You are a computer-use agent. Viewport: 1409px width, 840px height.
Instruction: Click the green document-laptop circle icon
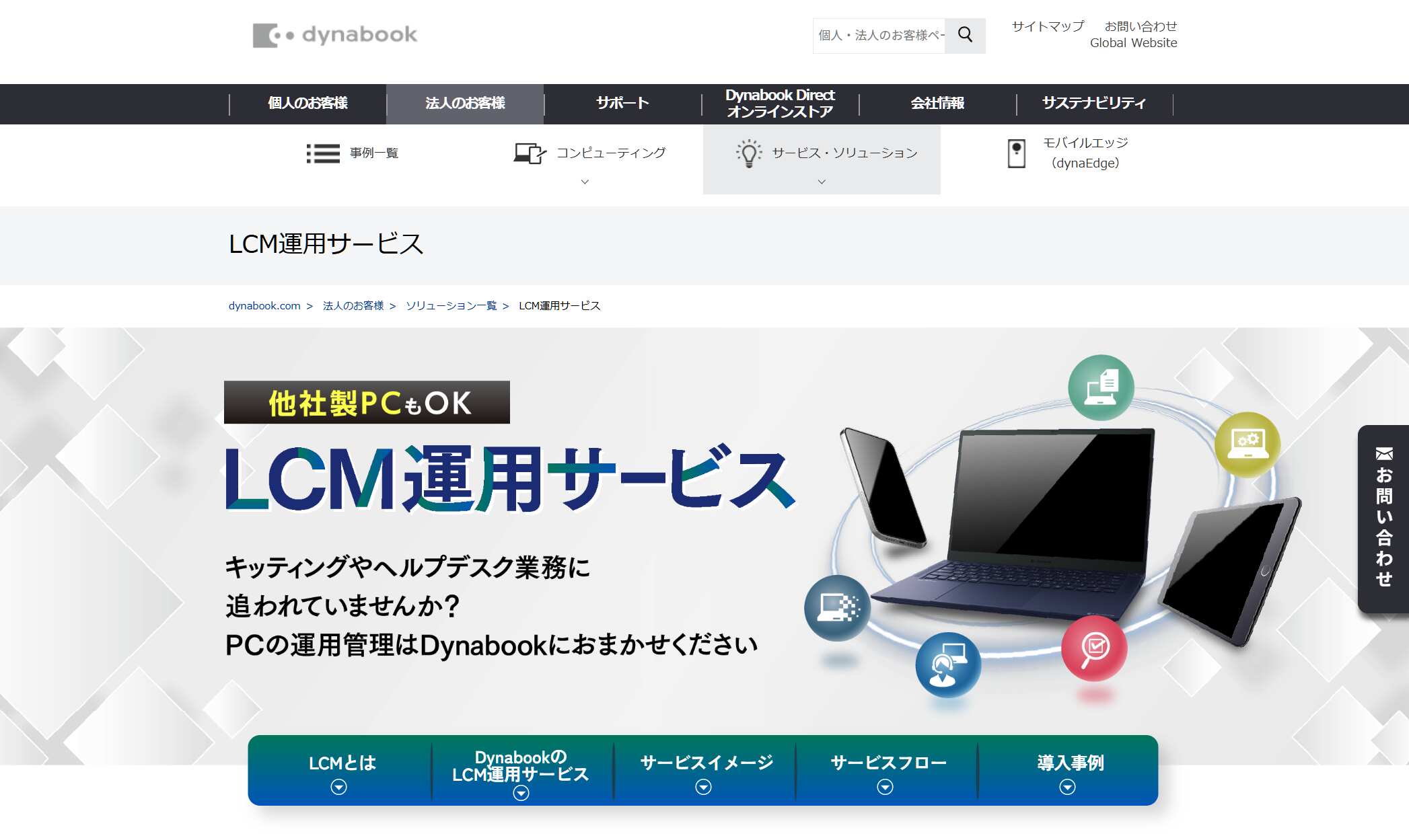(x=1101, y=387)
